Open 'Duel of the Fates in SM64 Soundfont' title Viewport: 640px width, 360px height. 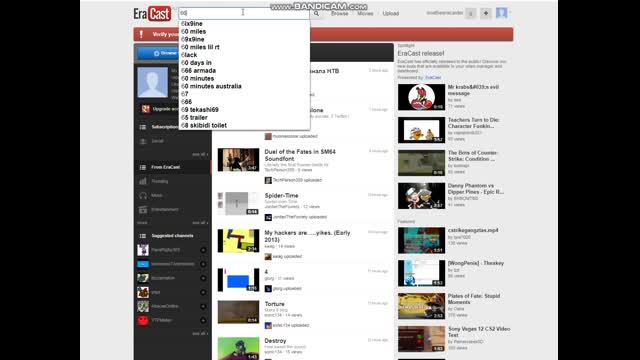[x=300, y=155]
